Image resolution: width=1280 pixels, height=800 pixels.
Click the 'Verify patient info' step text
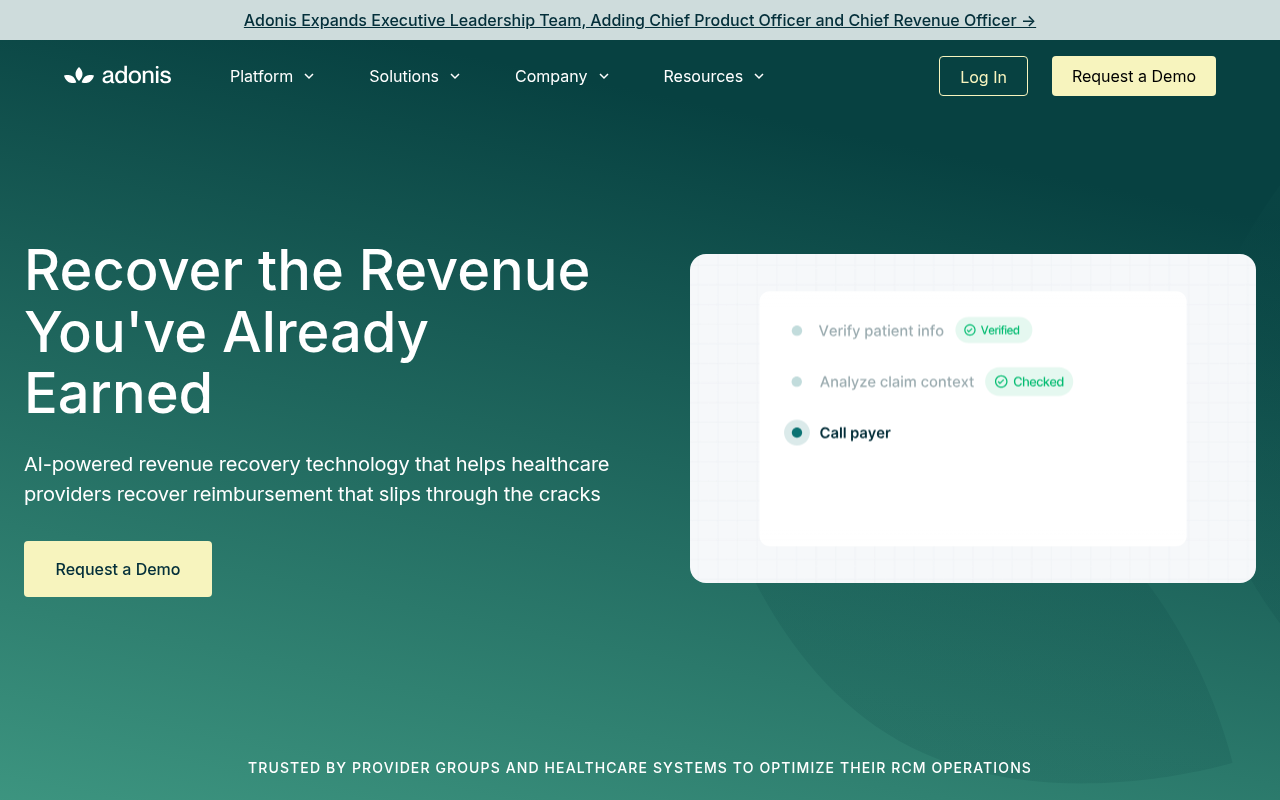(x=881, y=330)
